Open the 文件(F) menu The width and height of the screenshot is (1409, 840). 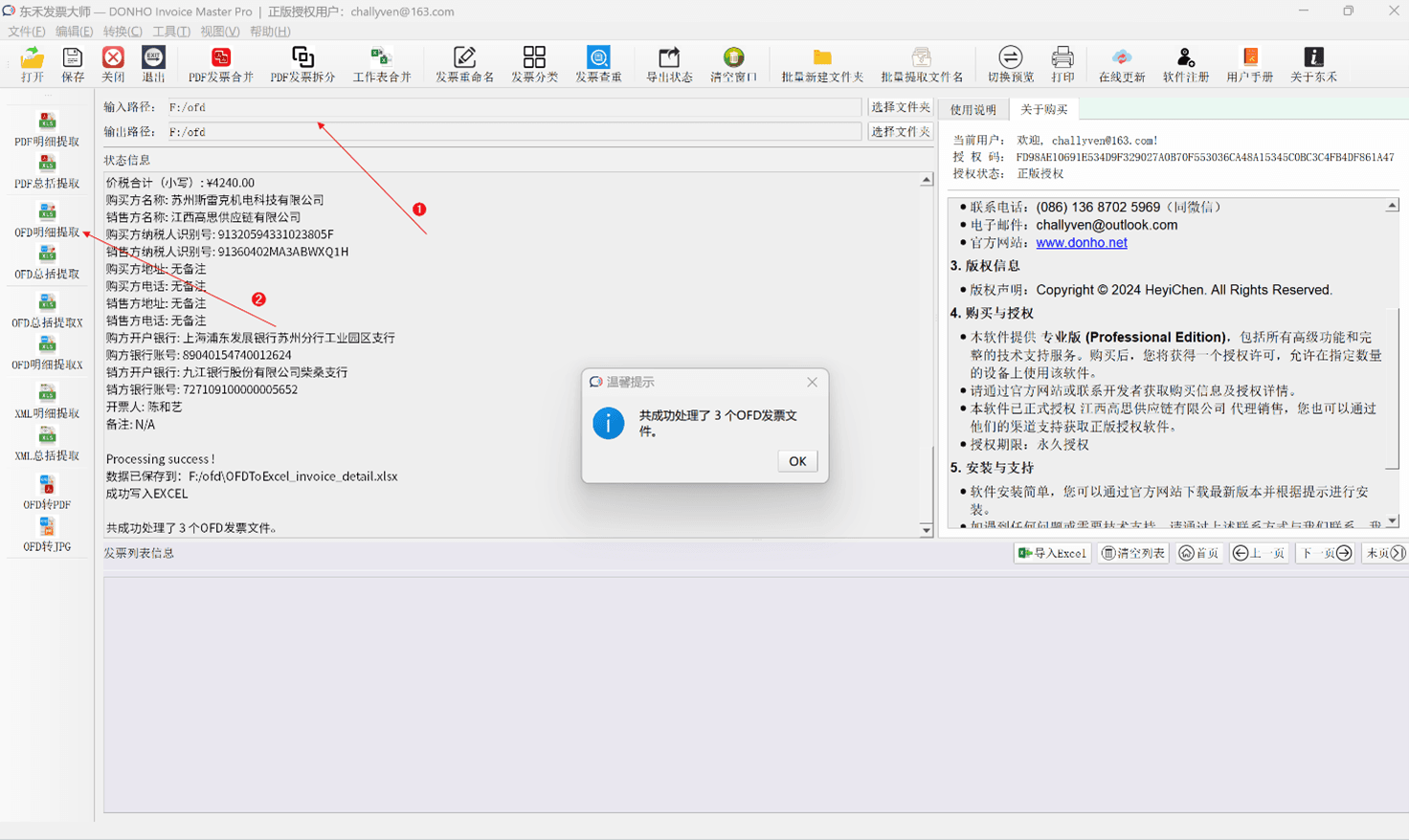coord(27,32)
